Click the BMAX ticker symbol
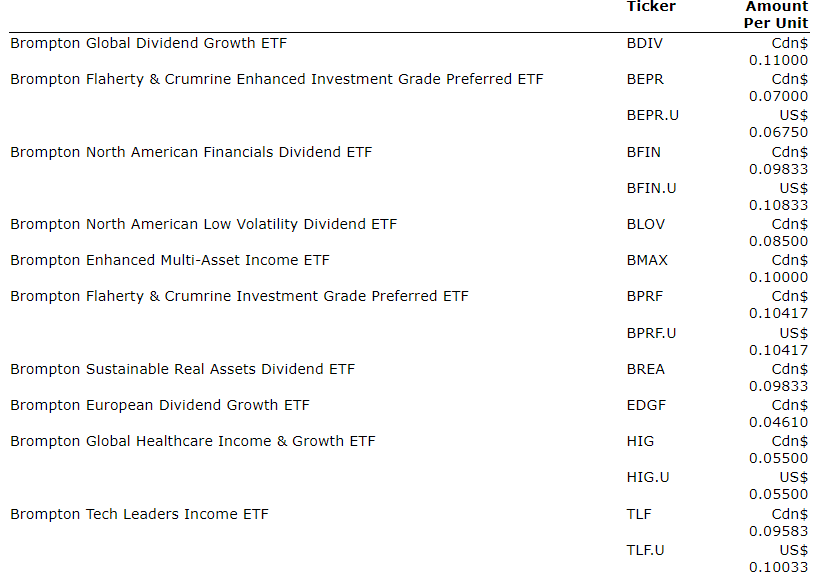This screenshot has height=587, width=836. [647, 260]
